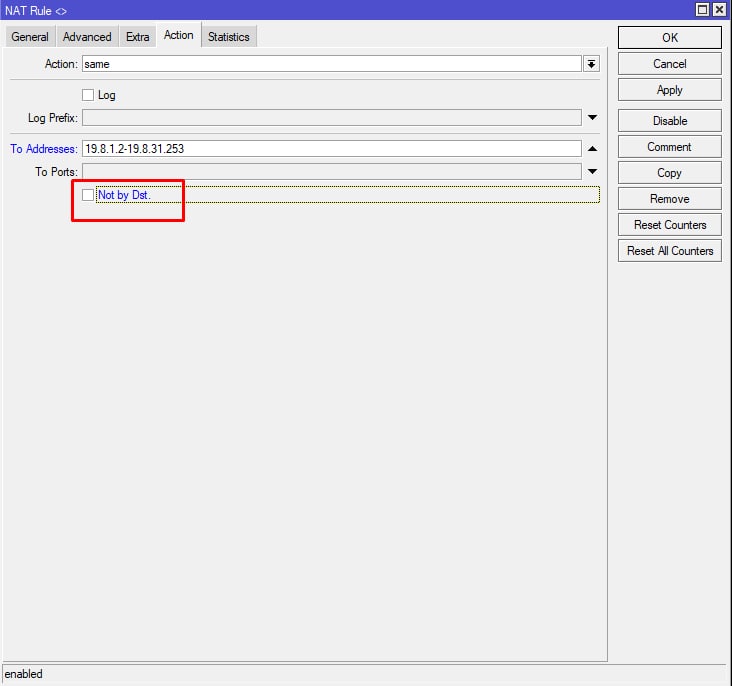Click the enabled status text

(23, 674)
